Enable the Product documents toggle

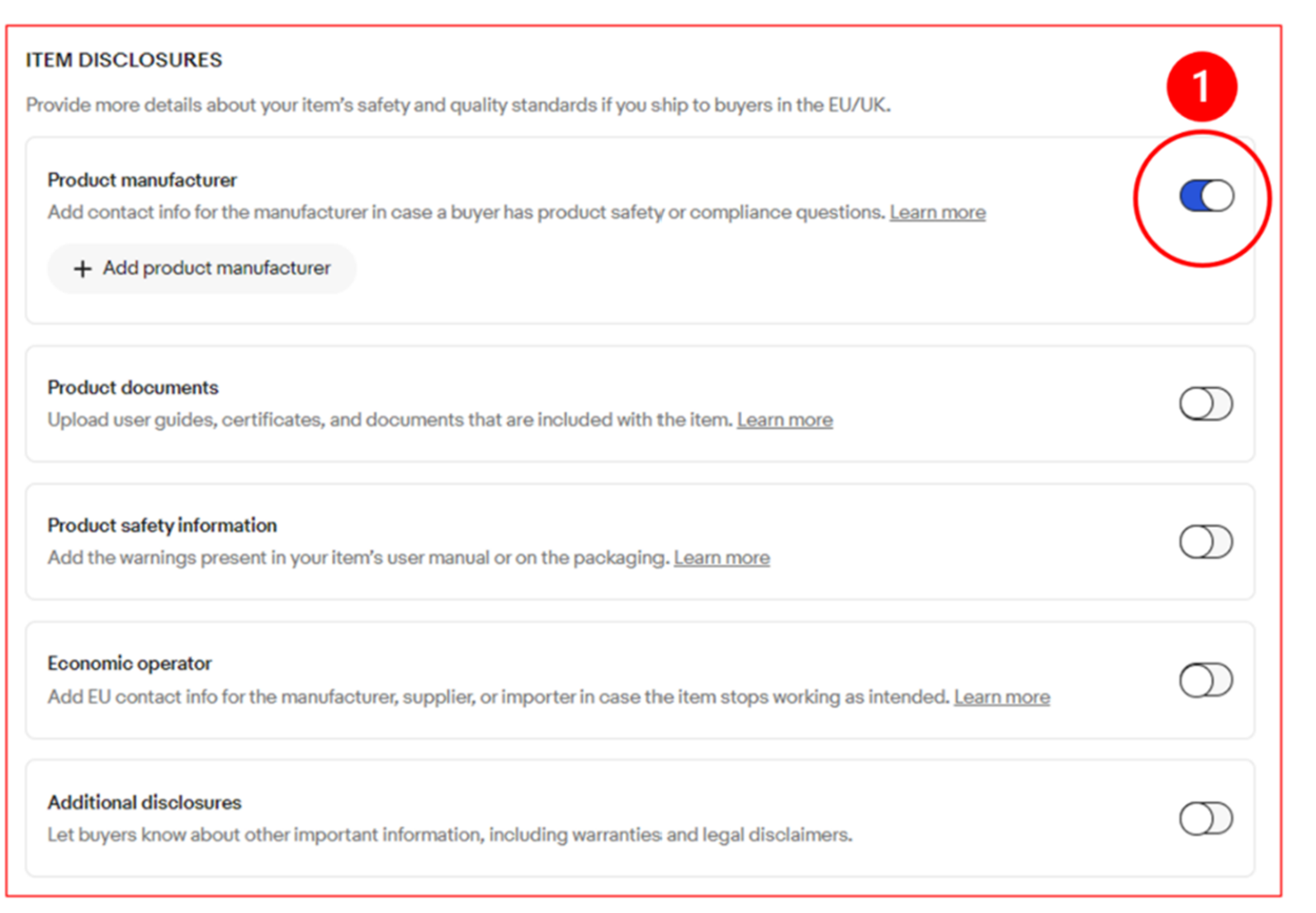pos(1205,404)
